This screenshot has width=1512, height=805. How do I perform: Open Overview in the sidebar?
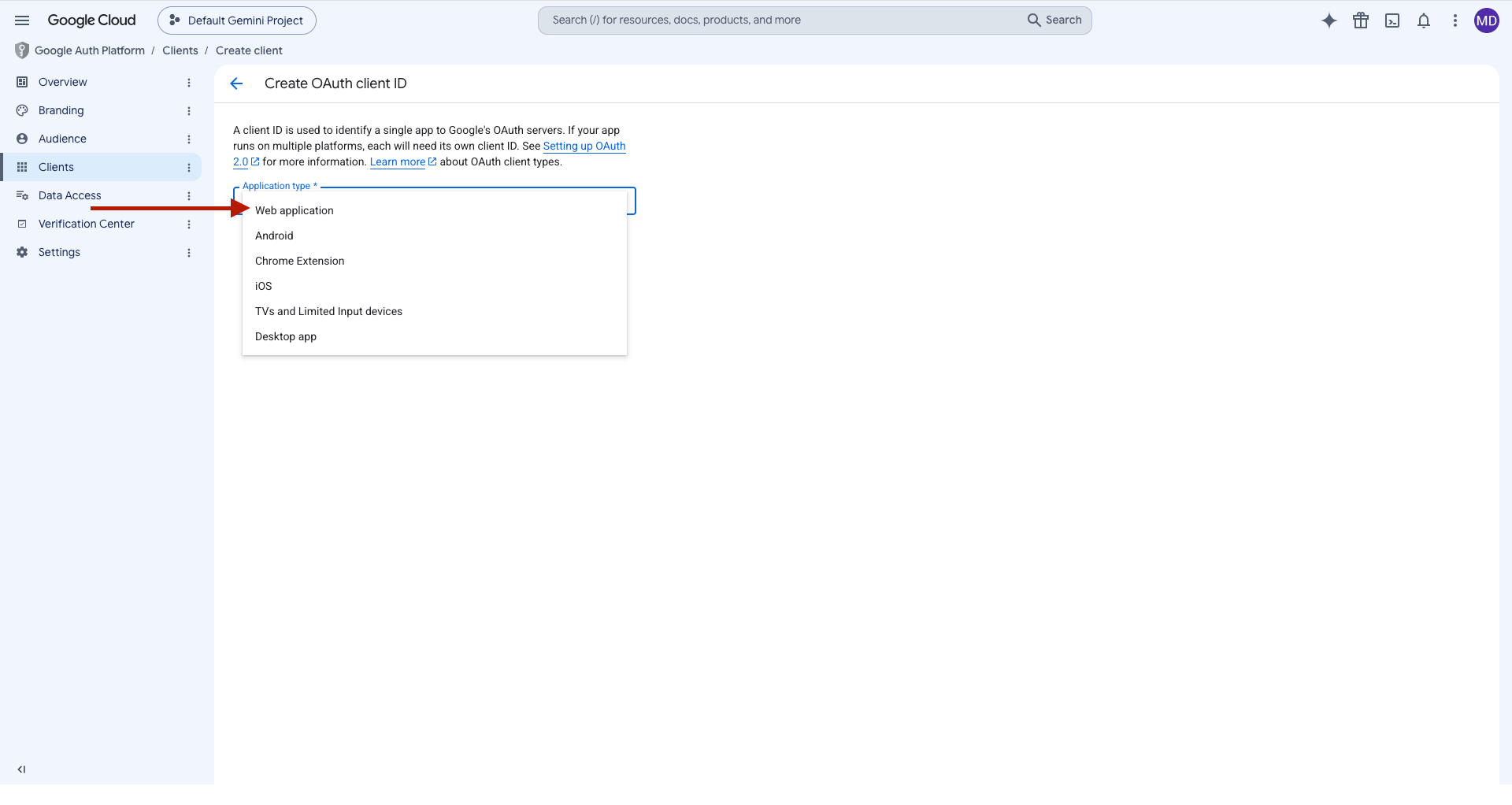coord(101,82)
